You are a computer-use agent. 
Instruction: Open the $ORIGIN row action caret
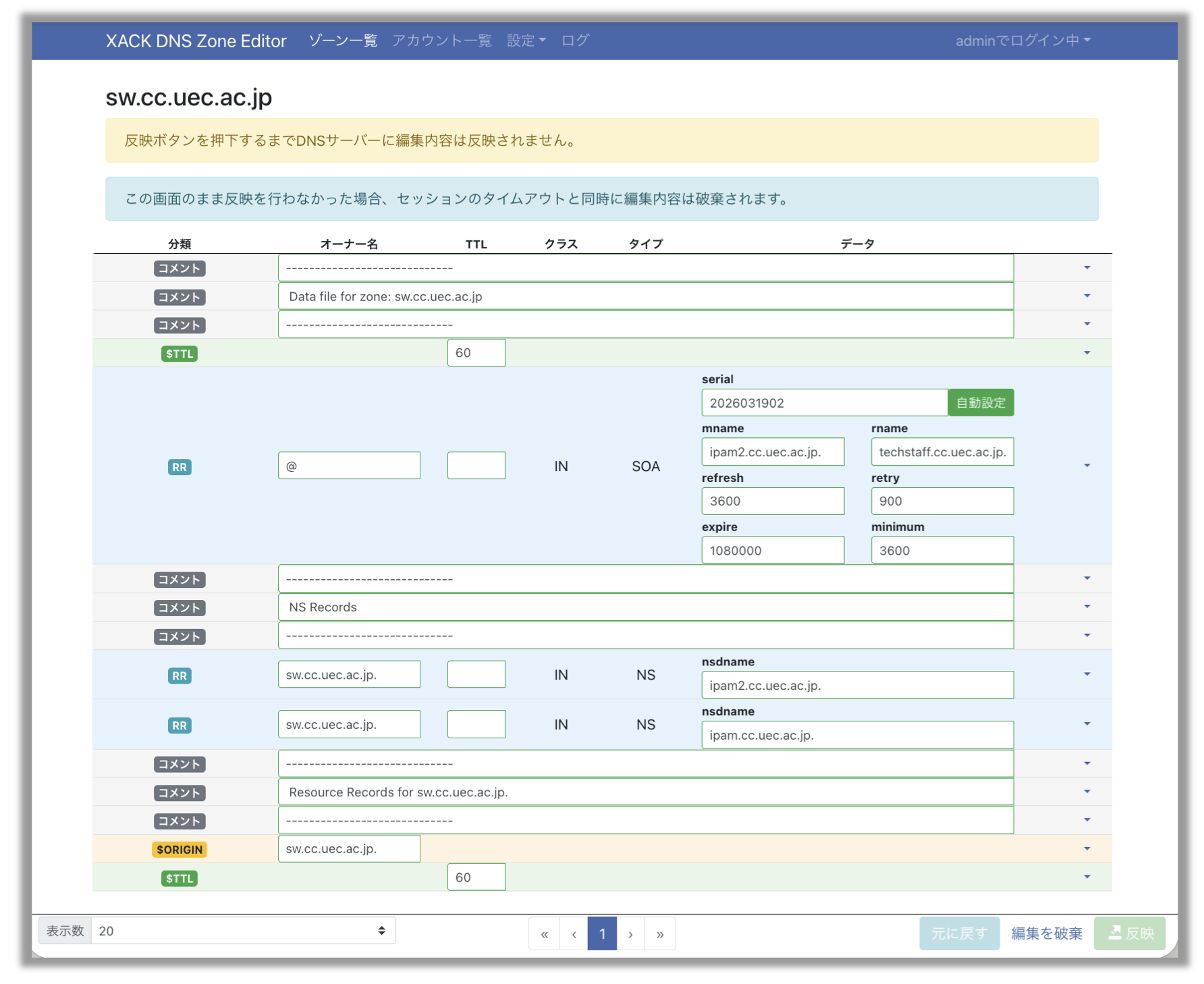(1087, 849)
